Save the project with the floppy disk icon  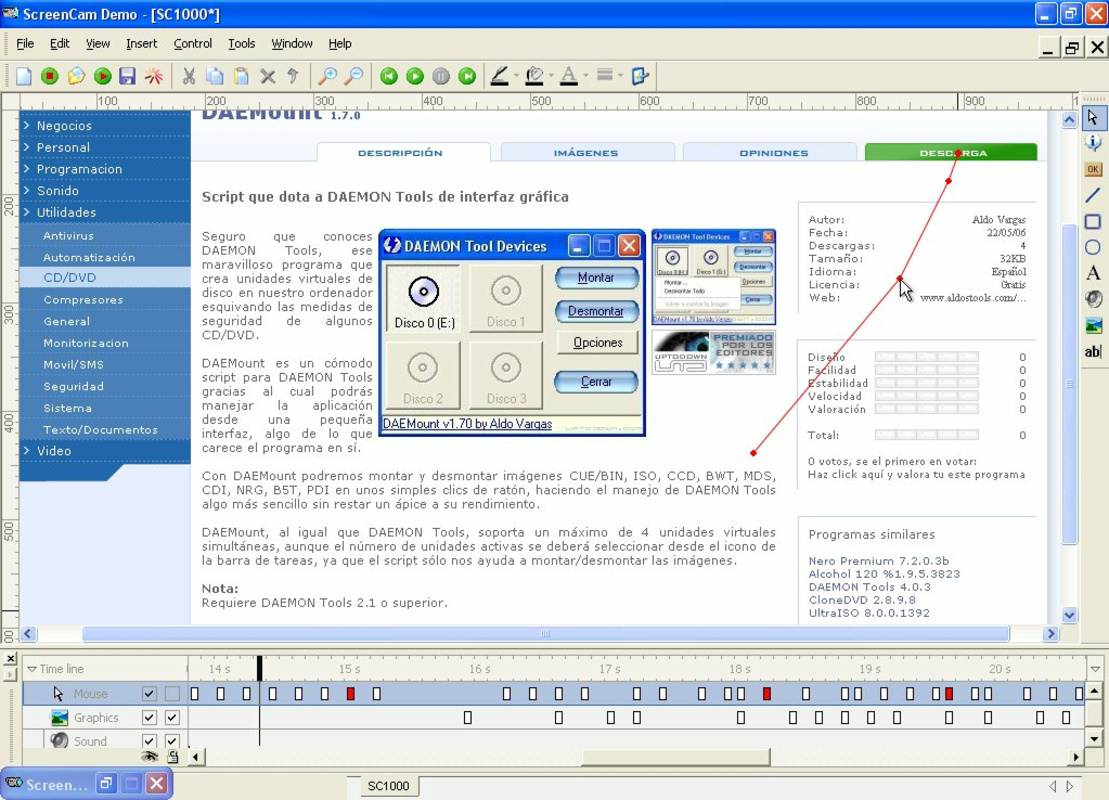click(127, 76)
